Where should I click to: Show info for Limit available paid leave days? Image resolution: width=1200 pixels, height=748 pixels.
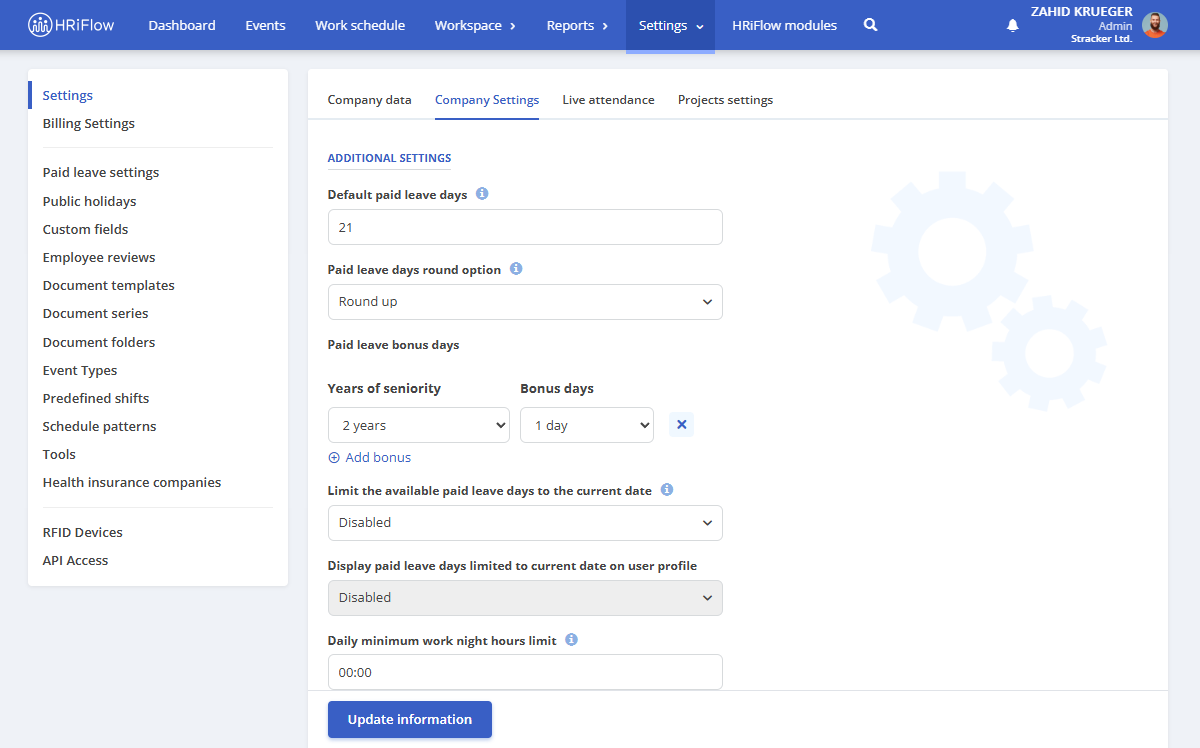tap(667, 490)
